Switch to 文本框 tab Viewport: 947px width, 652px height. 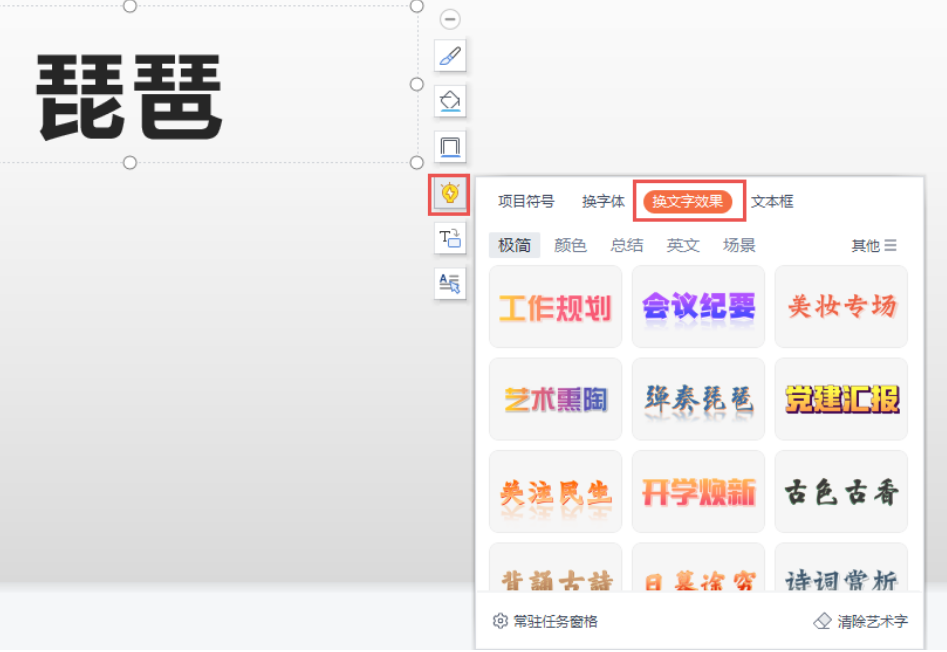(772, 201)
